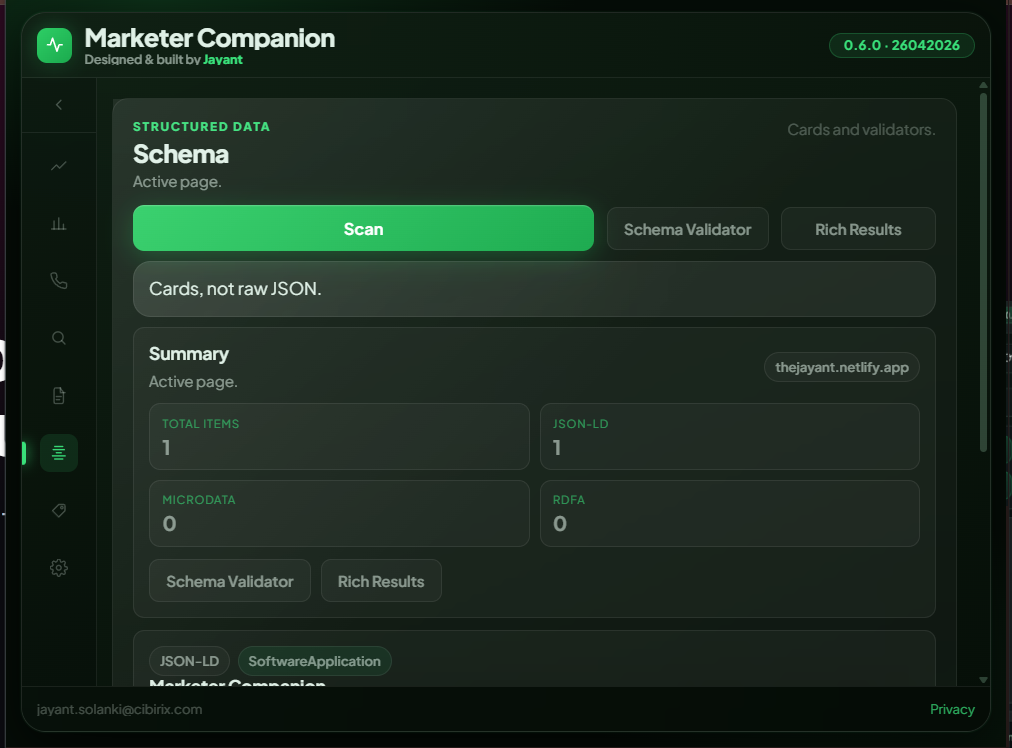The width and height of the screenshot is (1012, 748).
Task: Select the active Schema sidebar icon
Action: [x=59, y=453]
